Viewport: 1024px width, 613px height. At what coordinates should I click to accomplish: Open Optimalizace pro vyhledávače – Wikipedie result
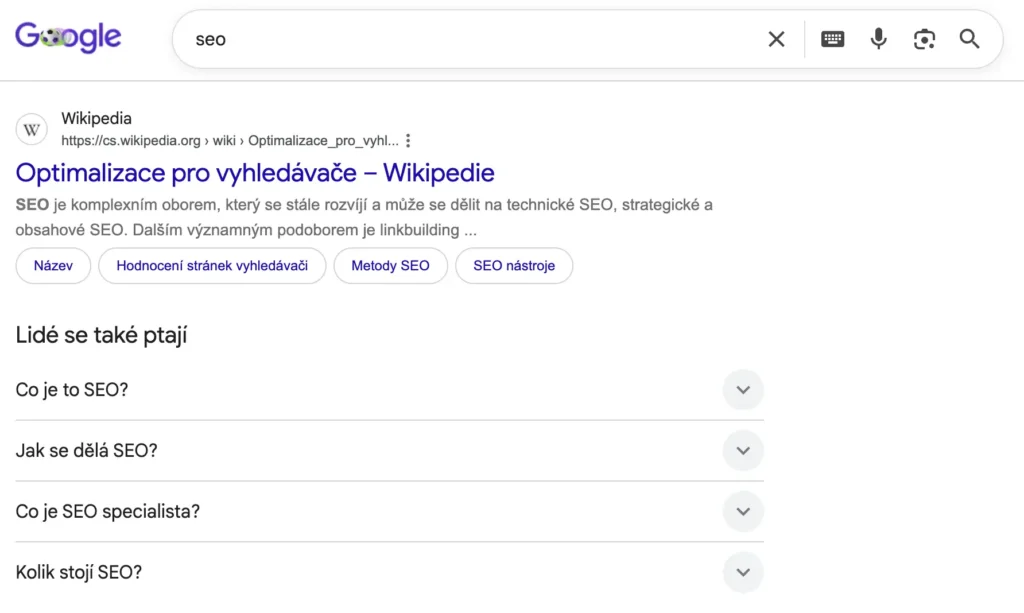pyautogui.click(x=255, y=173)
